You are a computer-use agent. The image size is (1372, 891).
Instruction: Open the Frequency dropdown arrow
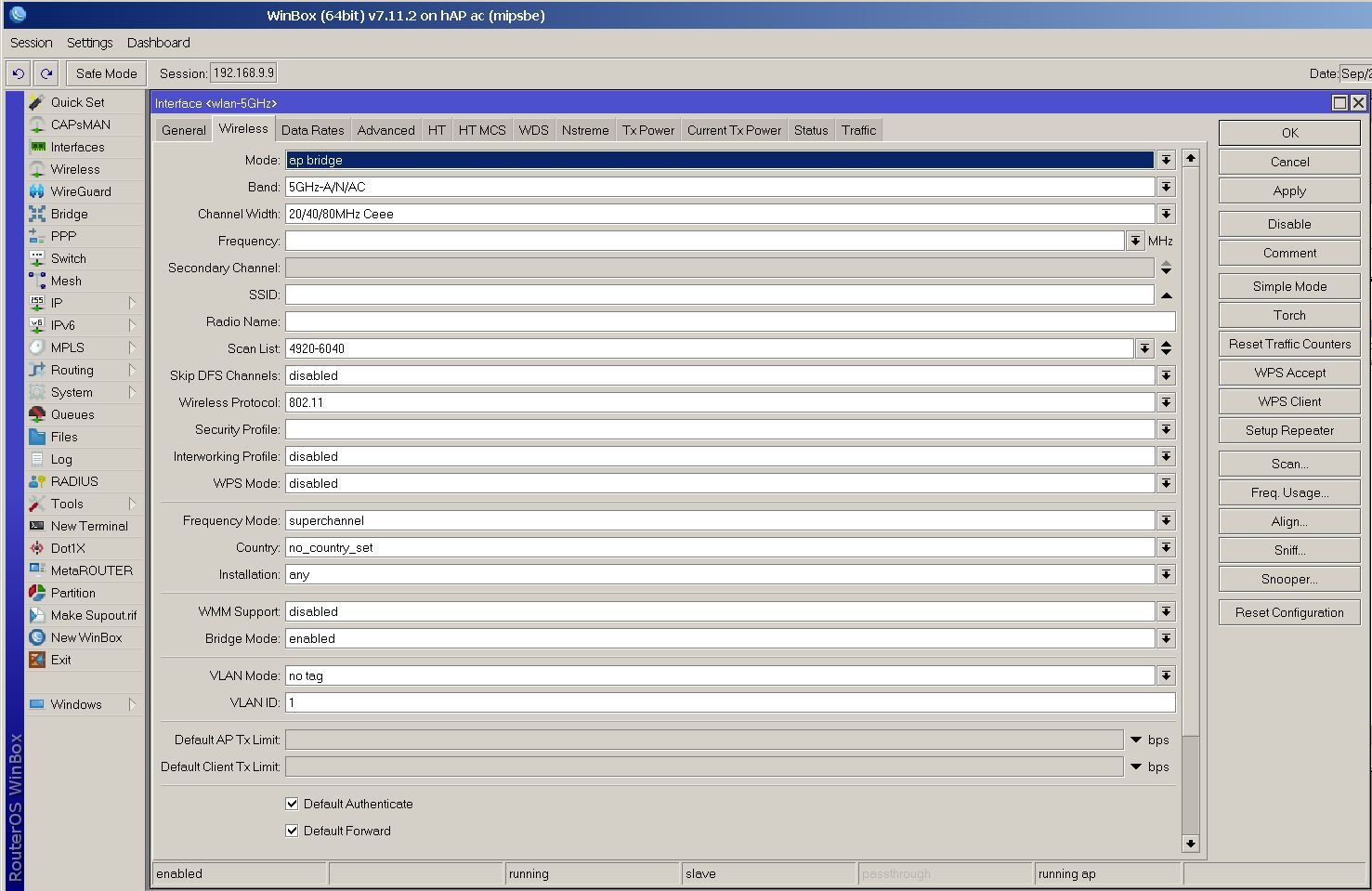pos(1135,241)
